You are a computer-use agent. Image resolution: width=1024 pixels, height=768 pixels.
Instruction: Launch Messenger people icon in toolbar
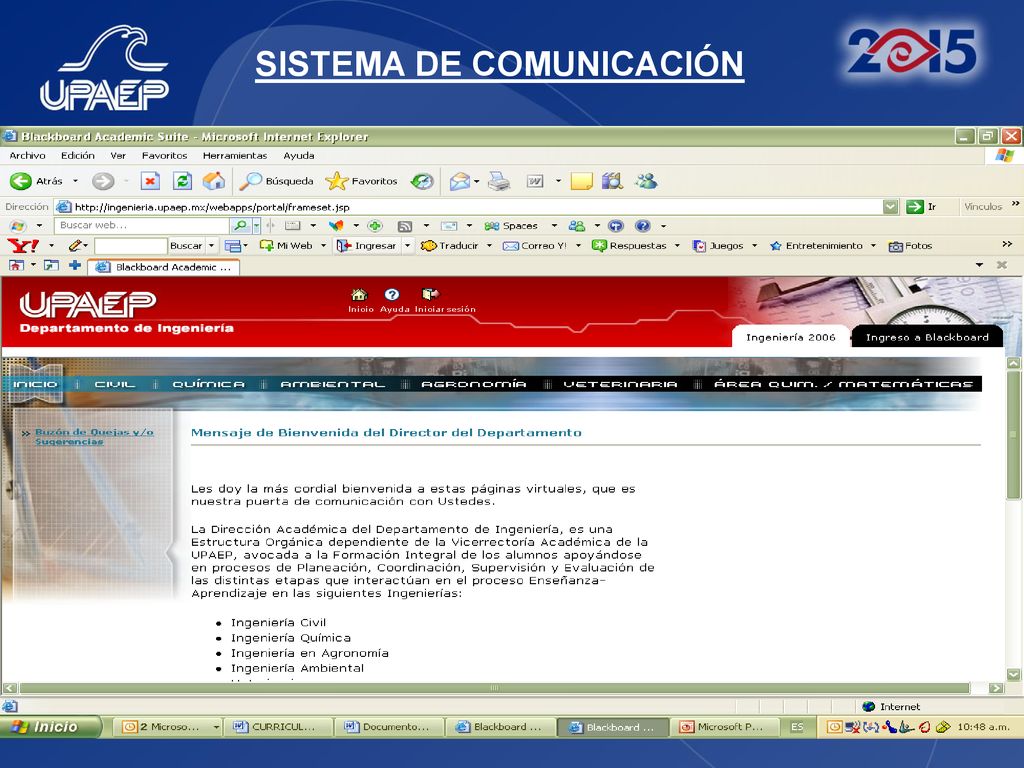tap(646, 181)
